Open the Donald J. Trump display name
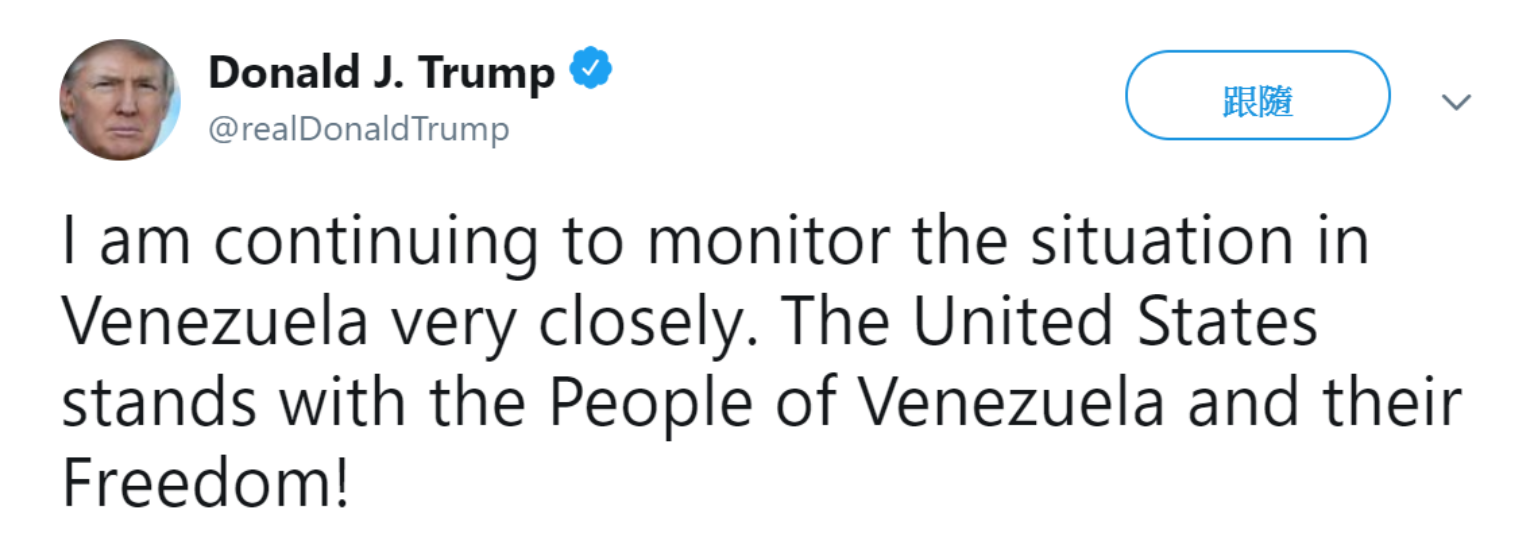The width and height of the screenshot is (1538, 535). pos(381,72)
